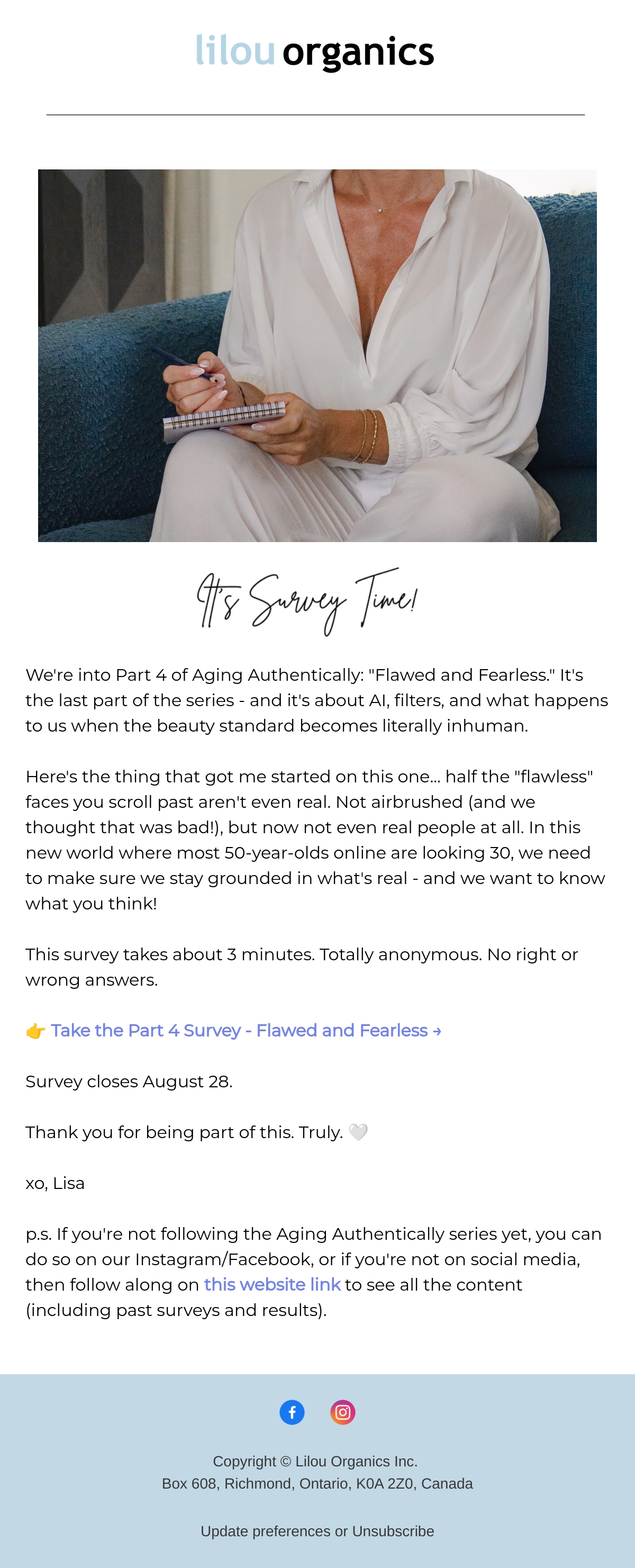Click the pointing hand emoji before survey link
635x1568 pixels.
pos(36,1031)
